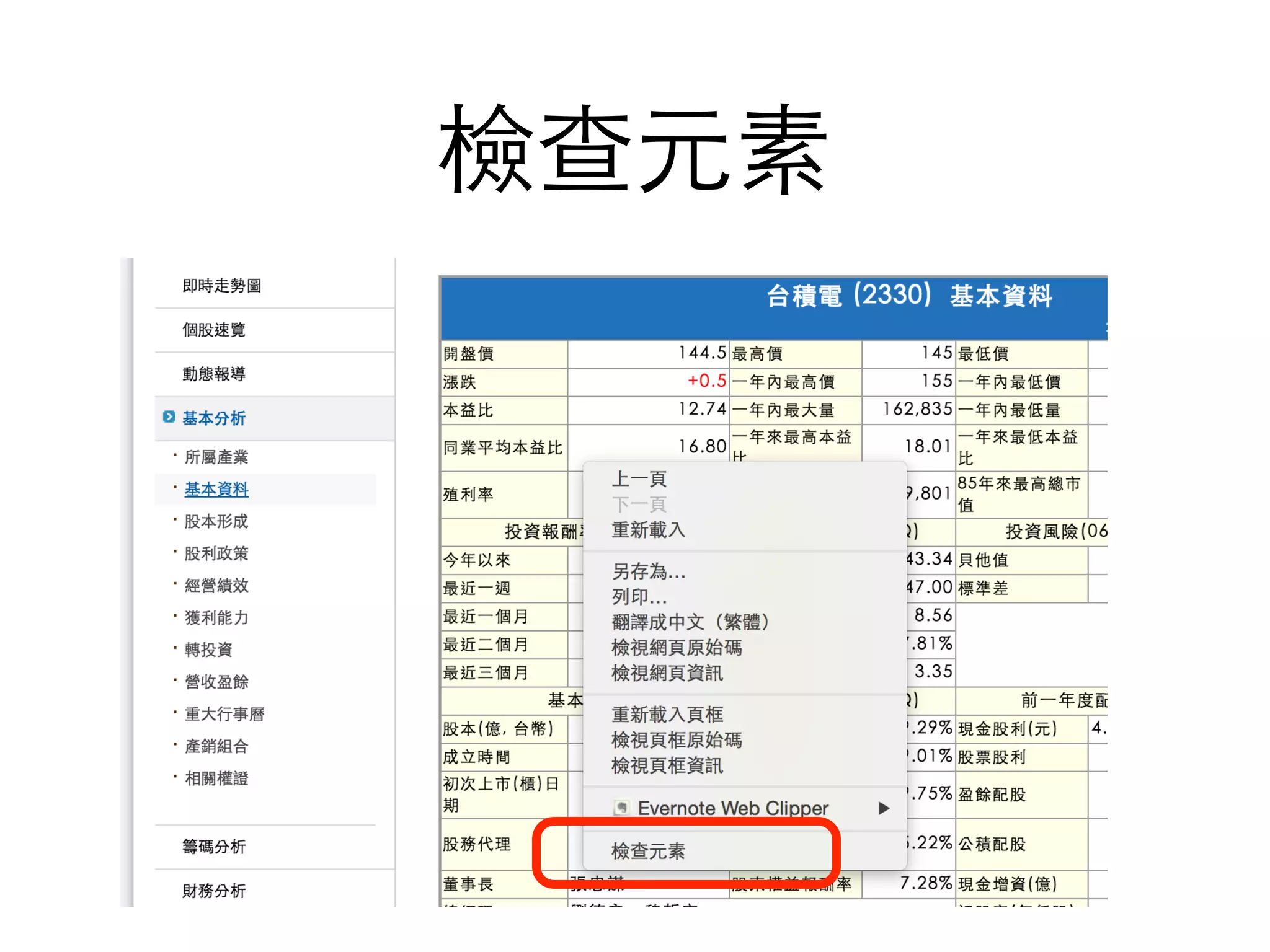Screen dimensions: 1270x952
Task: Open 經營績效 sidebar sub-item
Action: (x=216, y=585)
